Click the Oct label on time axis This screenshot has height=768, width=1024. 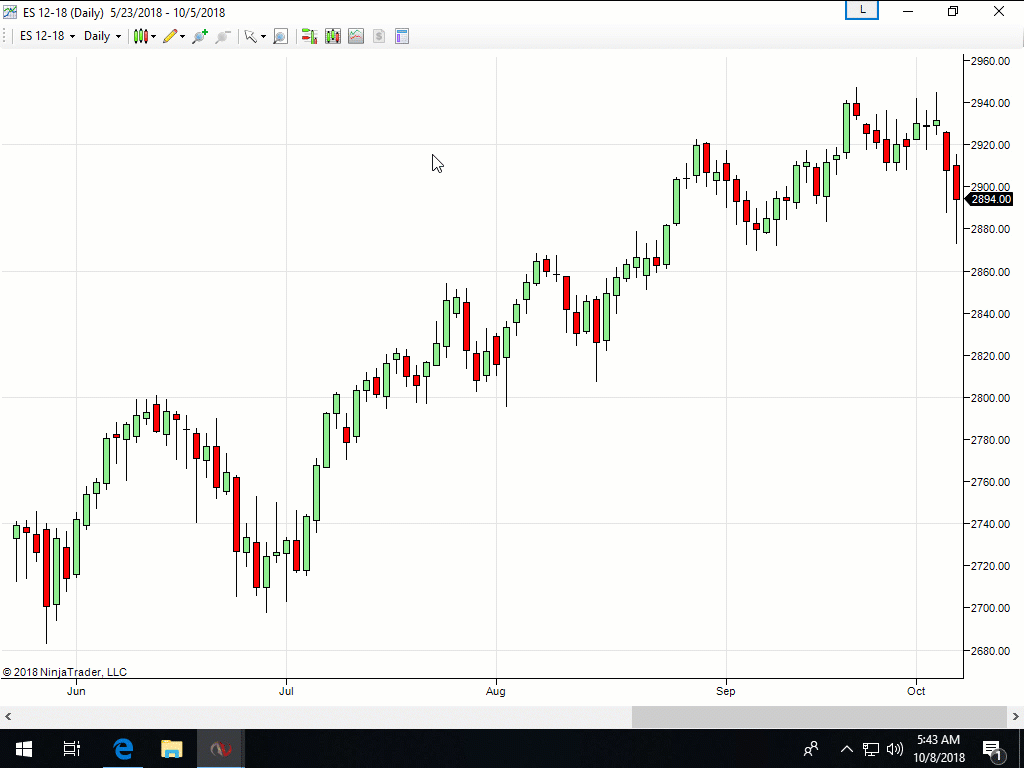coord(916,691)
